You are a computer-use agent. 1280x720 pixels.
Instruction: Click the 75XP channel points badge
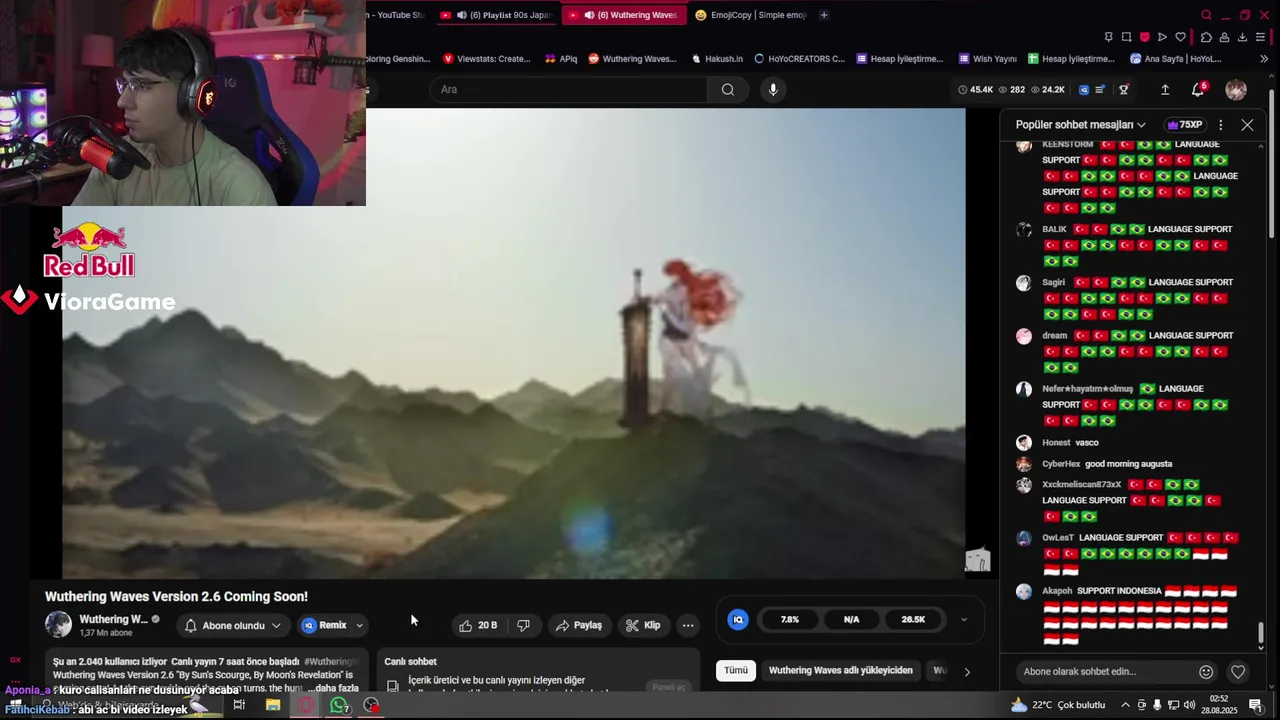pyautogui.click(x=1185, y=125)
